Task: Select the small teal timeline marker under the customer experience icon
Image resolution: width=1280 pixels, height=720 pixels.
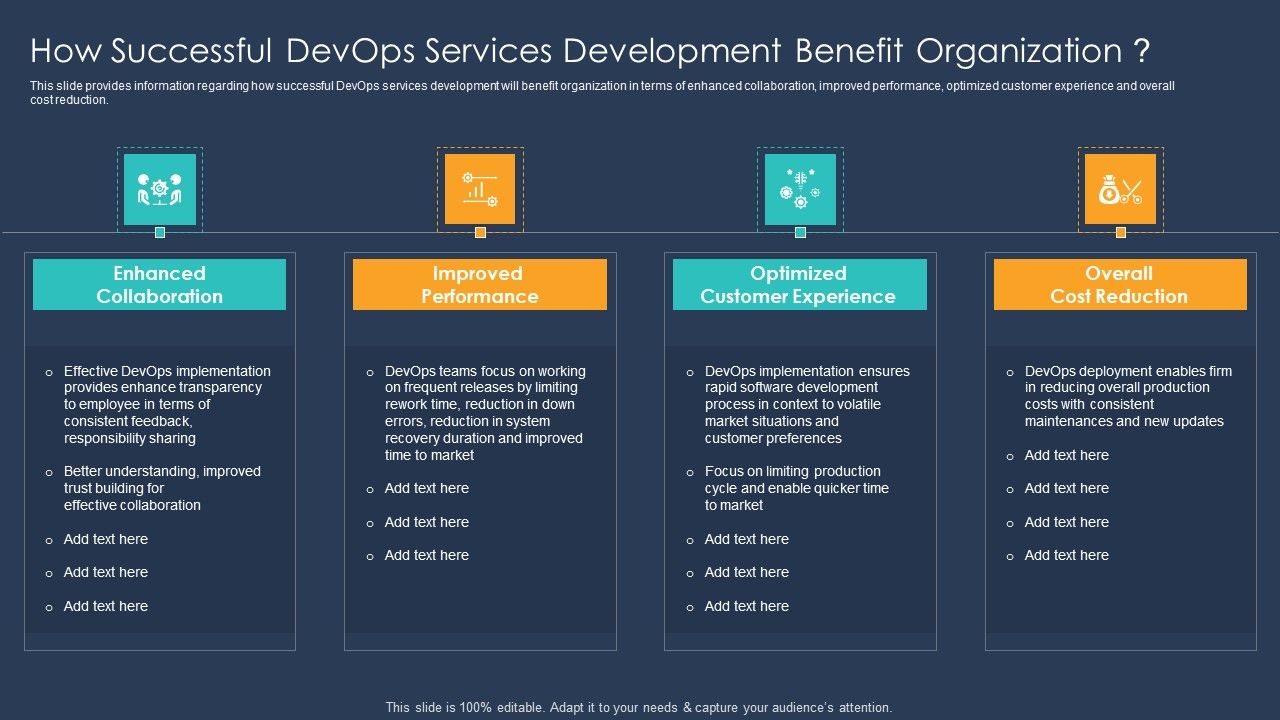Action: [x=800, y=232]
